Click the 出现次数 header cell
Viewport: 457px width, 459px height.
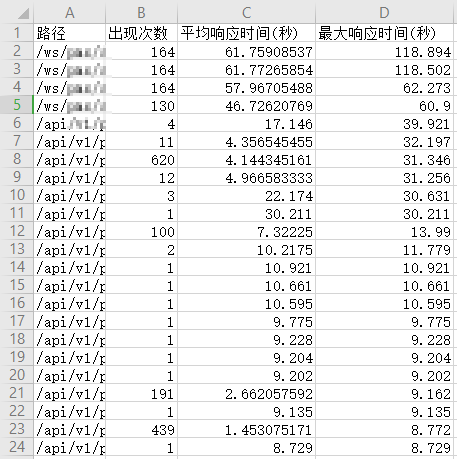(x=141, y=33)
